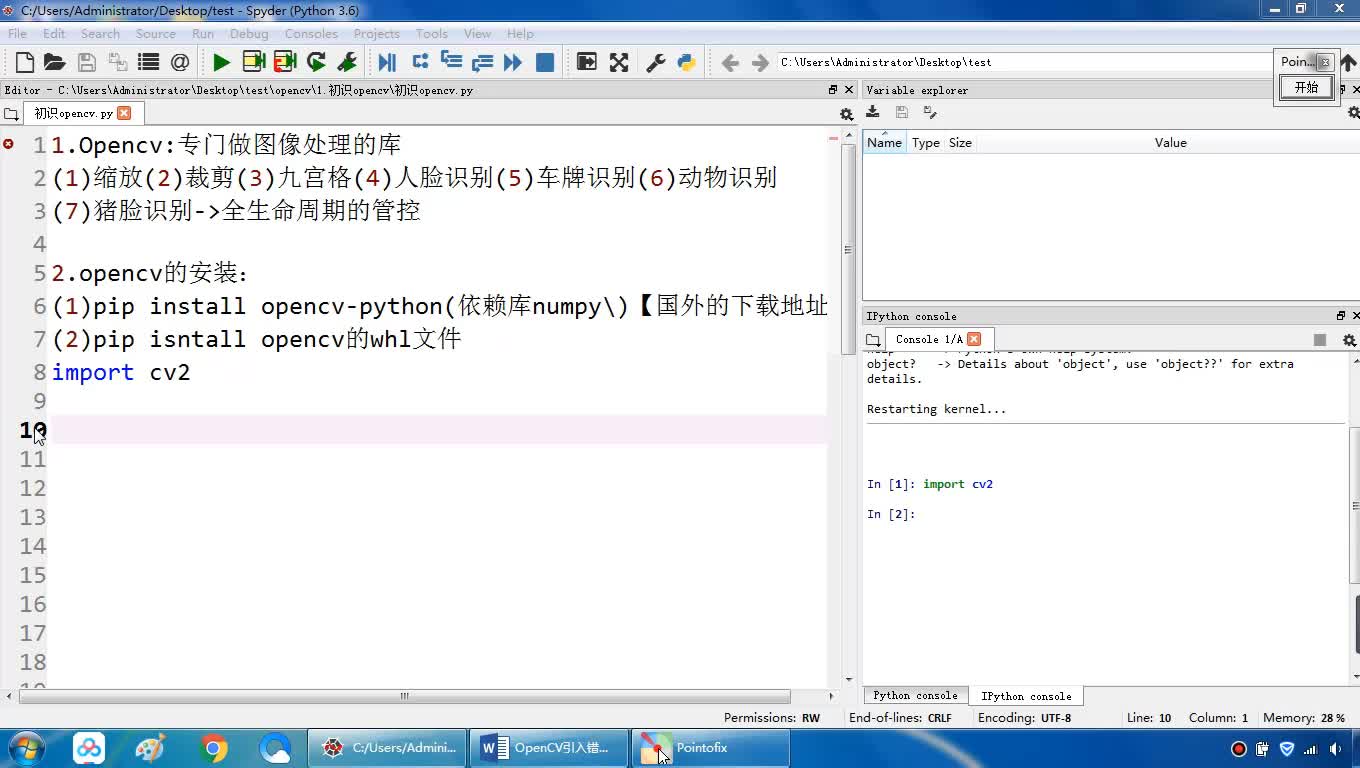The height and width of the screenshot is (768, 1360).
Task: Click the 开始 button in Pointofix
Action: [x=1306, y=87]
